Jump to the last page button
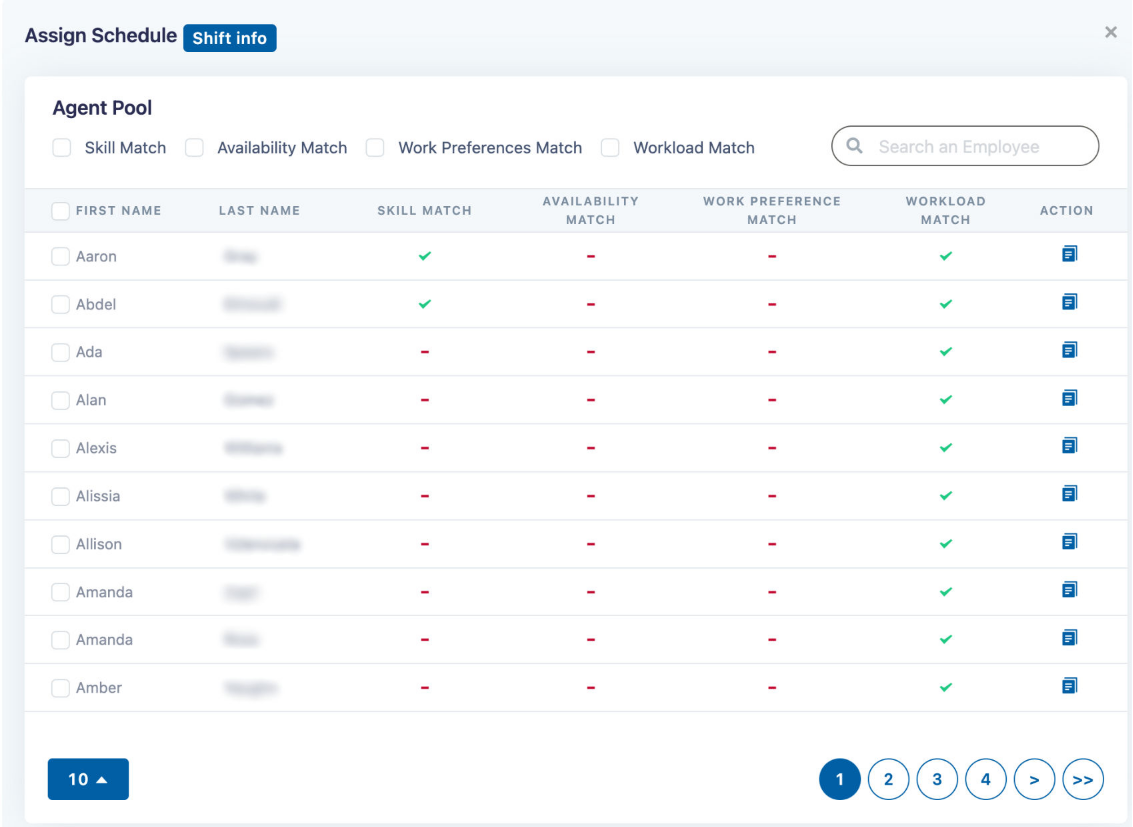This screenshot has width=1133, height=827. pyautogui.click(x=1083, y=780)
